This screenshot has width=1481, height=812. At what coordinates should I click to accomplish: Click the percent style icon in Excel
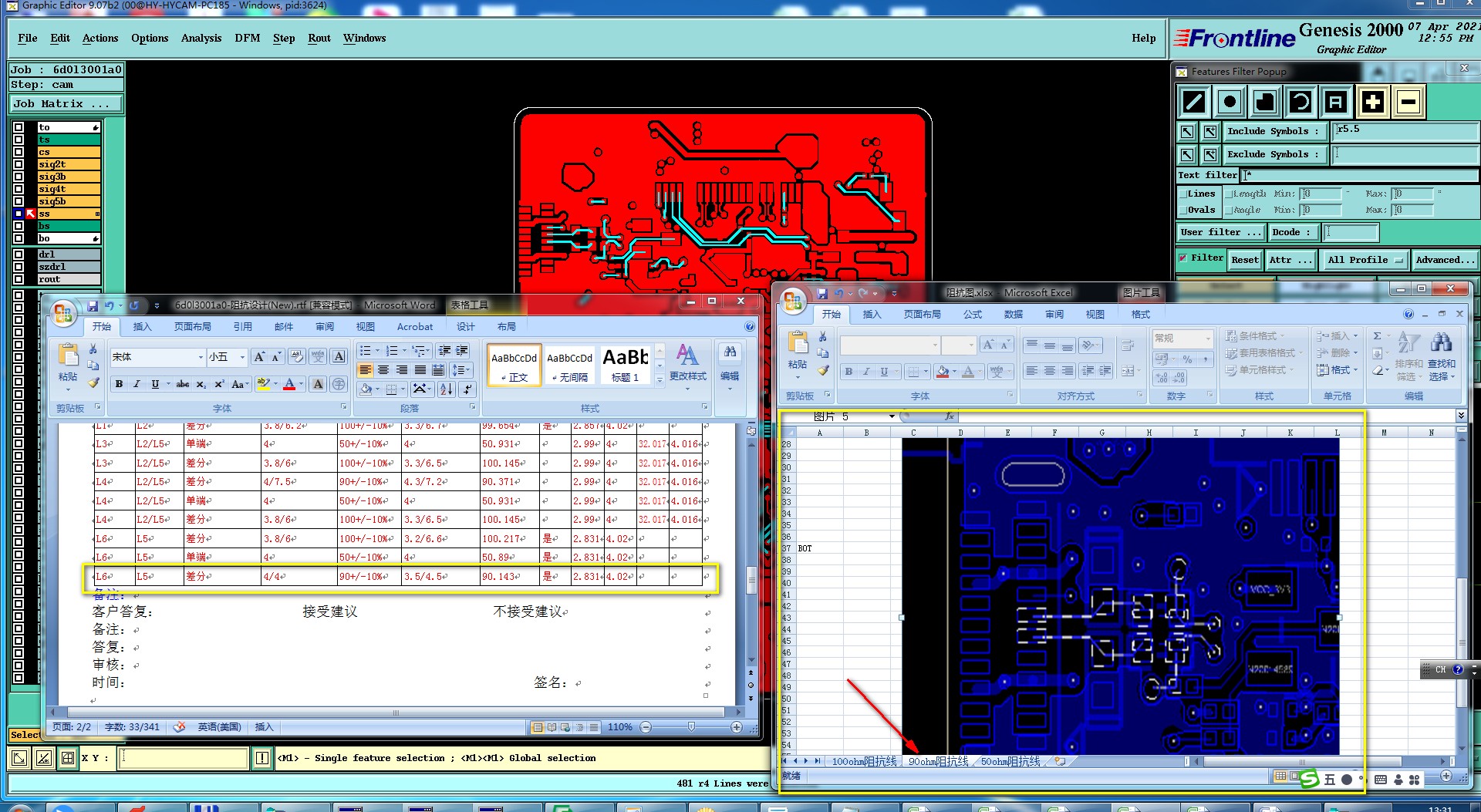(1188, 359)
